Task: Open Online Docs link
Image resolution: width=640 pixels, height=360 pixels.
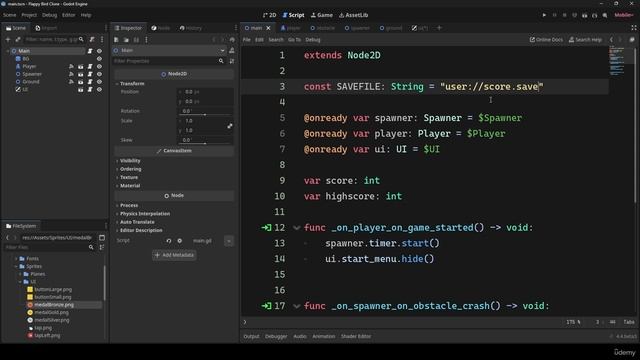Action: coord(546,40)
